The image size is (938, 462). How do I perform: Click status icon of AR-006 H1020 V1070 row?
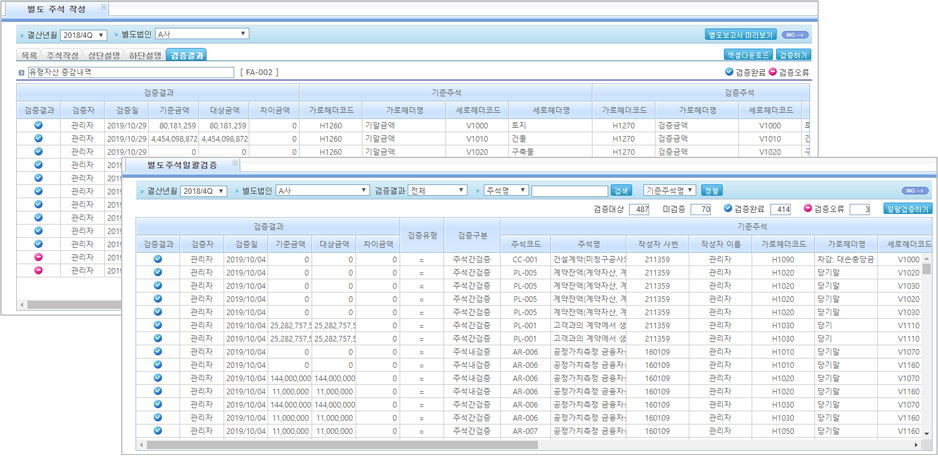pyautogui.click(x=158, y=378)
